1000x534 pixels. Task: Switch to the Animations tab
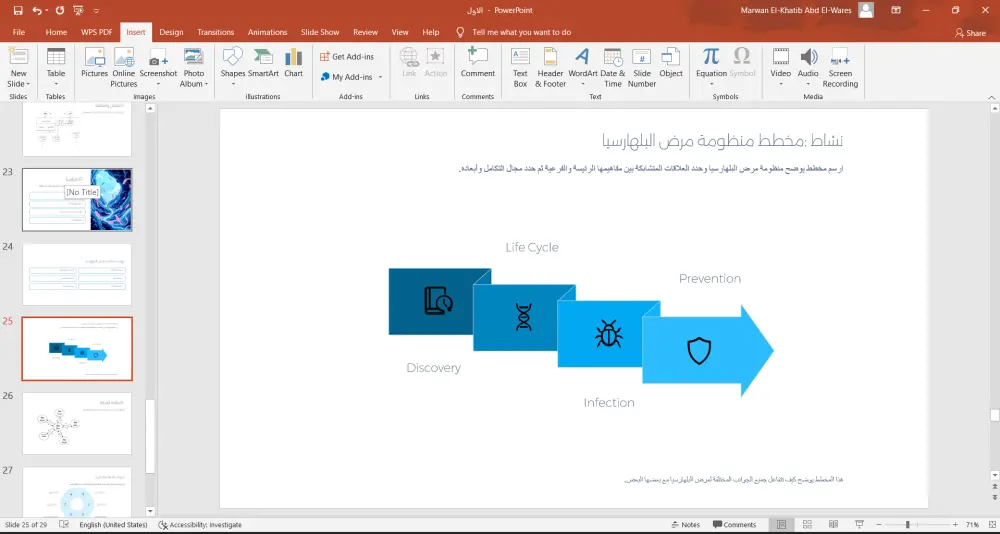pos(268,32)
